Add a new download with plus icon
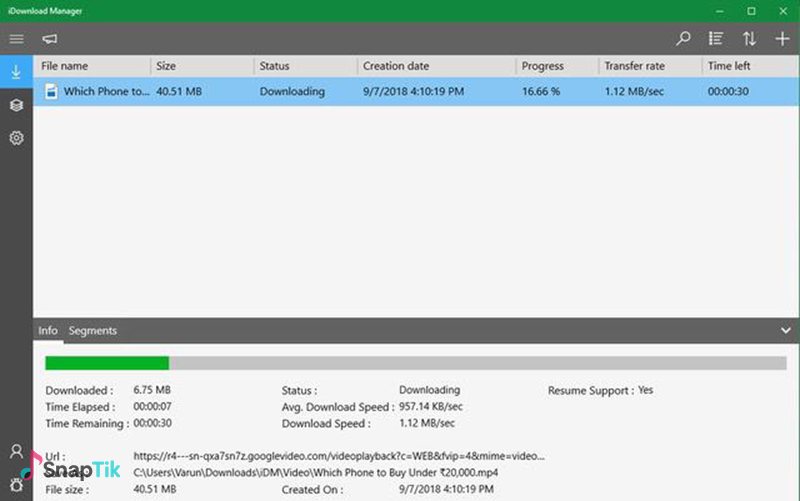This screenshot has width=800, height=501. (x=782, y=39)
